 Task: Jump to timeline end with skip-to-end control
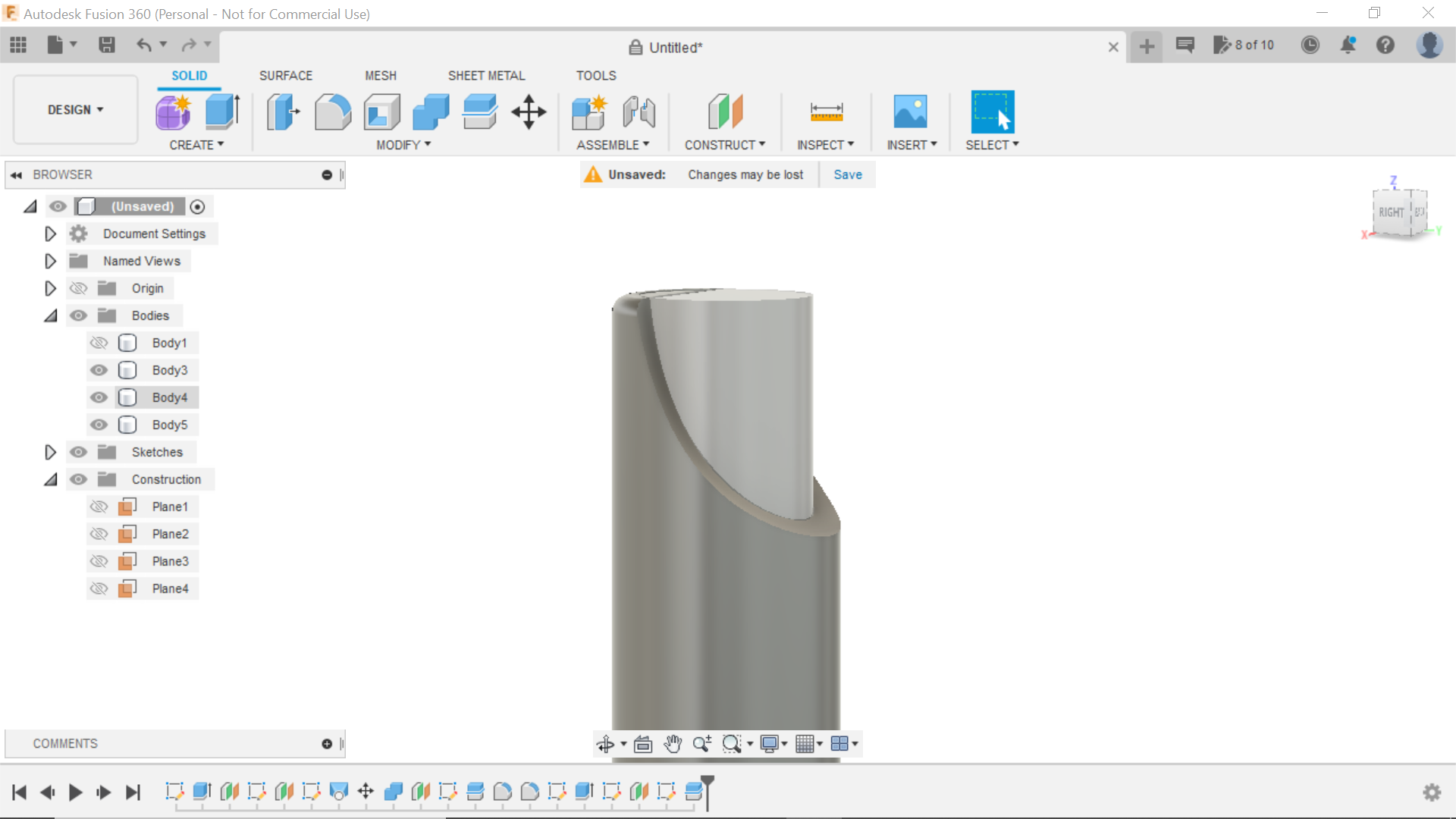[x=133, y=792]
